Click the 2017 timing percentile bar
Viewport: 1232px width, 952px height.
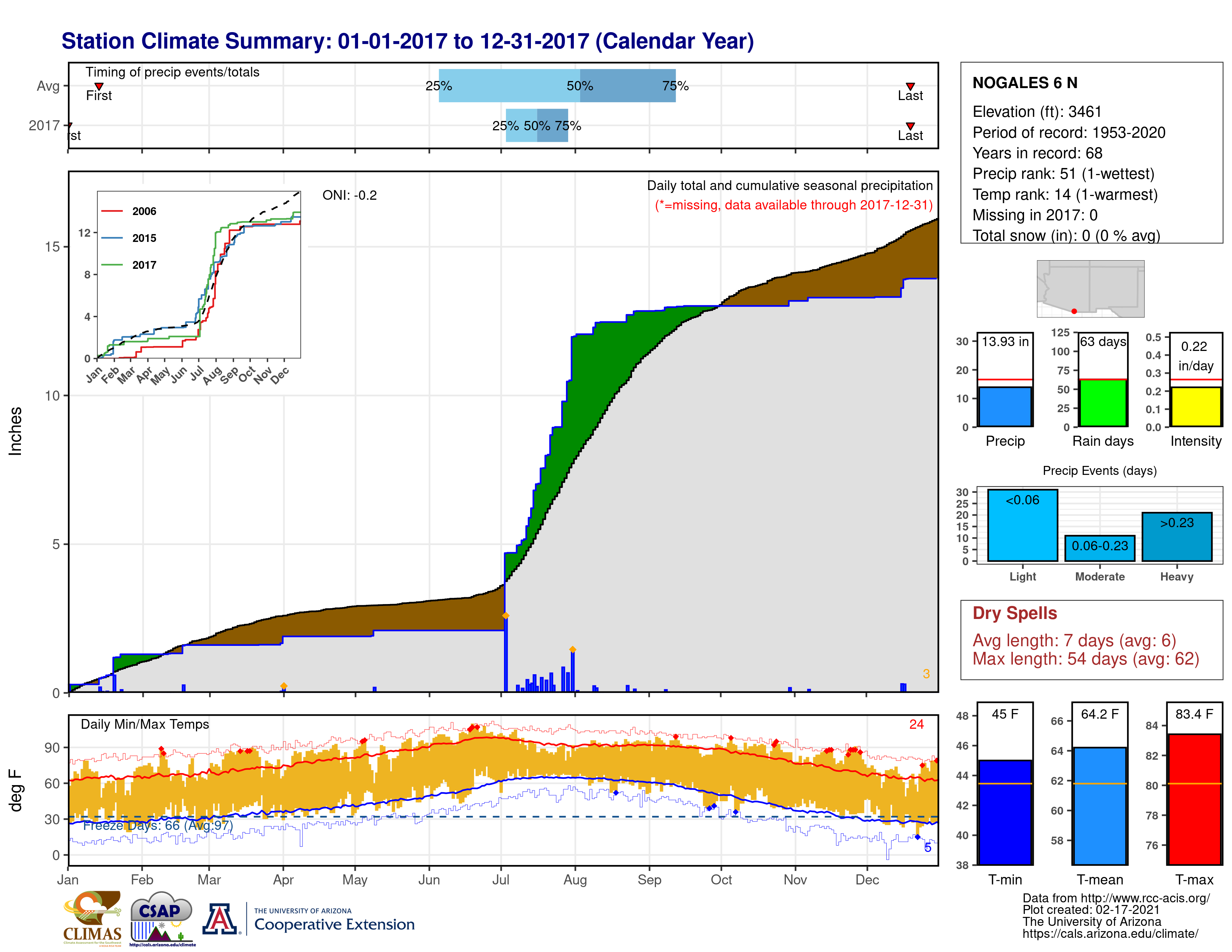[537, 125]
